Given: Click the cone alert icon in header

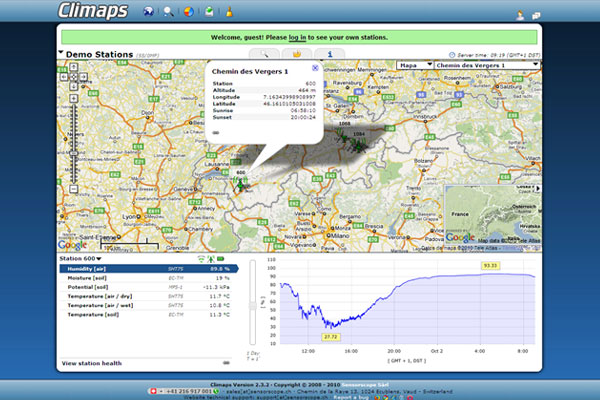Looking at the screenshot, I should pos(229,11).
